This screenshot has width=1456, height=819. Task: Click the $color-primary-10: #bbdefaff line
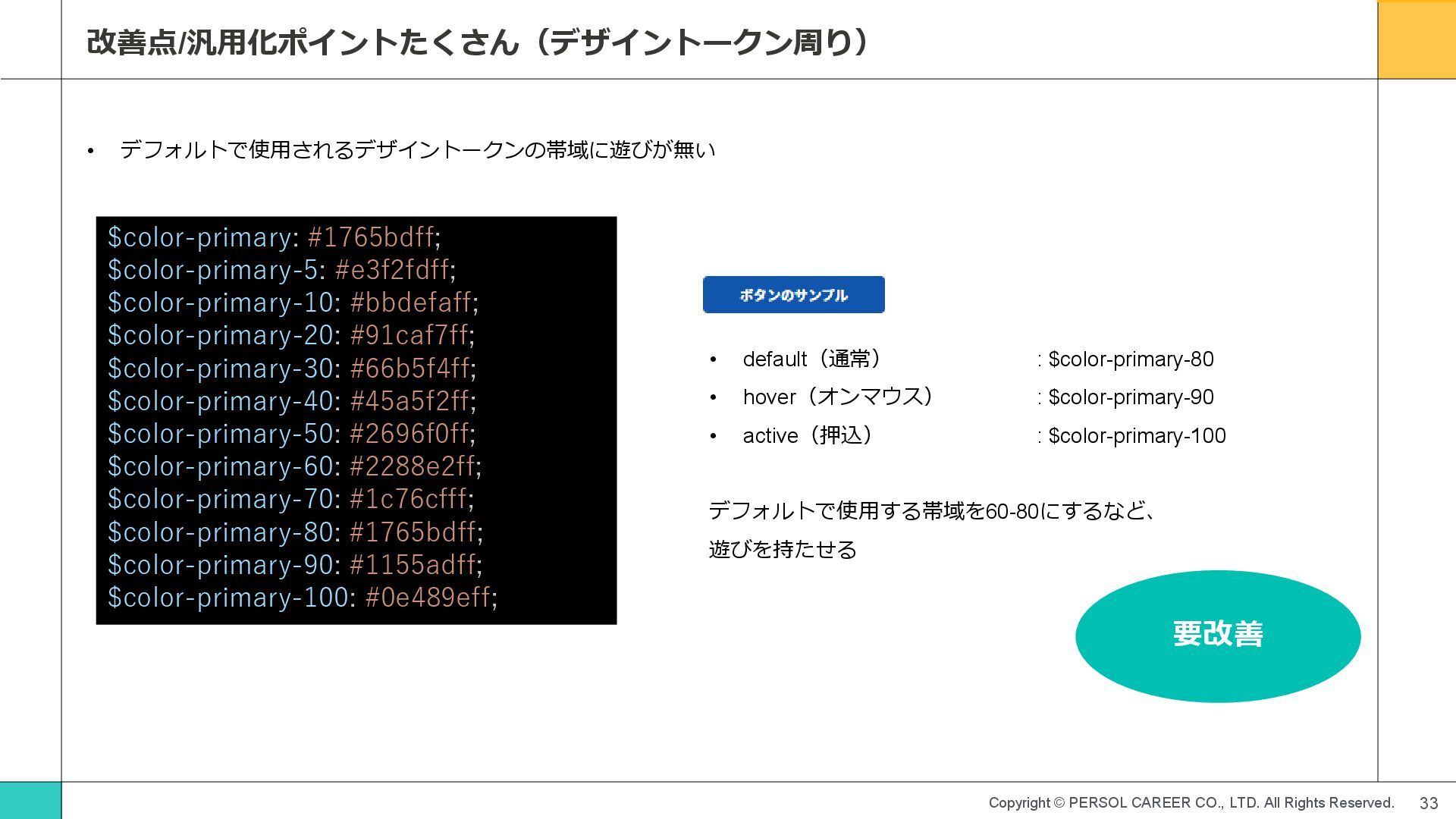(x=293, y=303)
